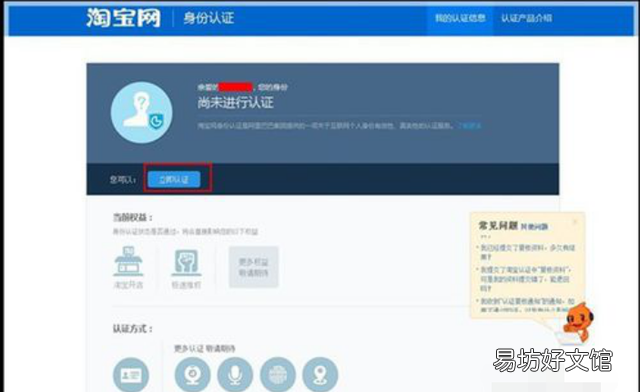
Task: Open the first question in 常见问题
Action: coord(527,252)
